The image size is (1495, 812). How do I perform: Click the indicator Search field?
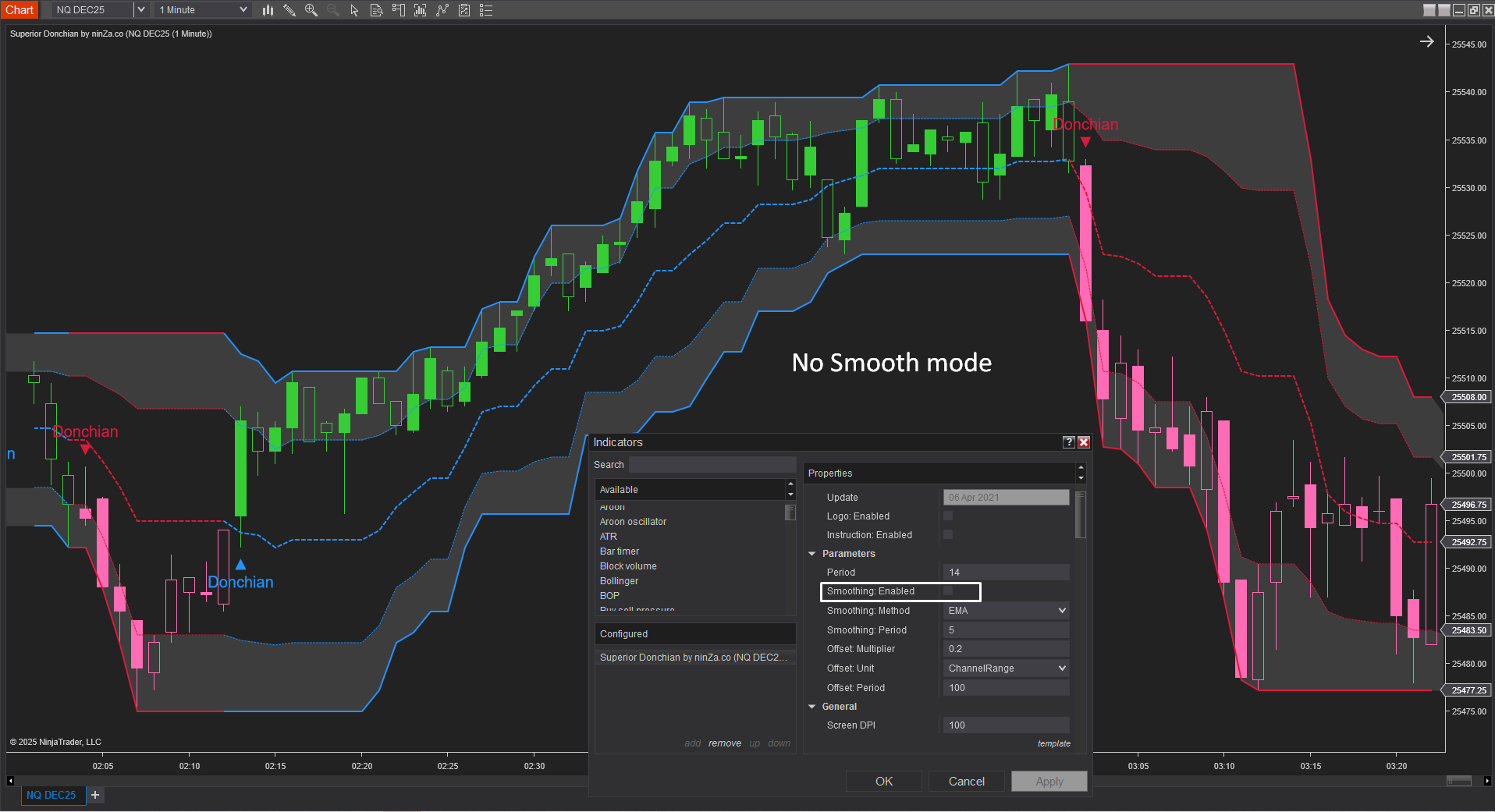[x=712, y=465]
